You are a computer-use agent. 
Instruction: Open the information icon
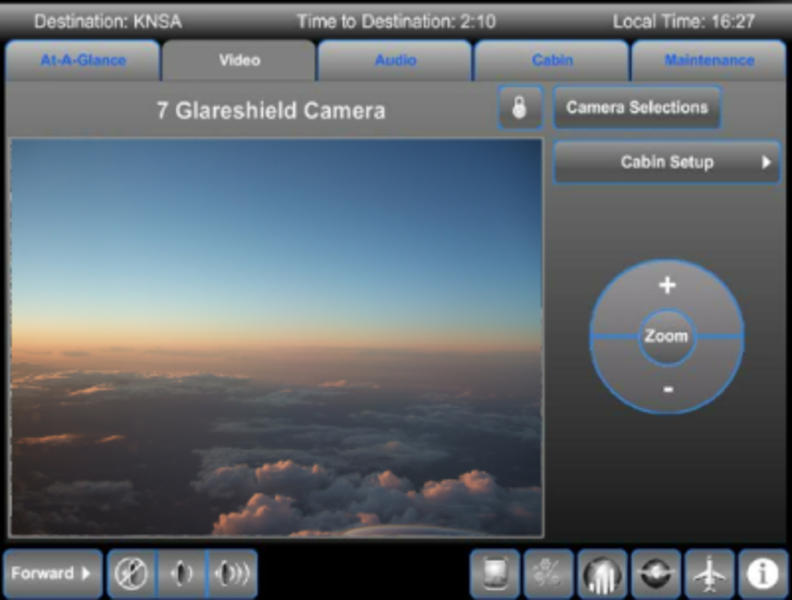click(763, 574)
